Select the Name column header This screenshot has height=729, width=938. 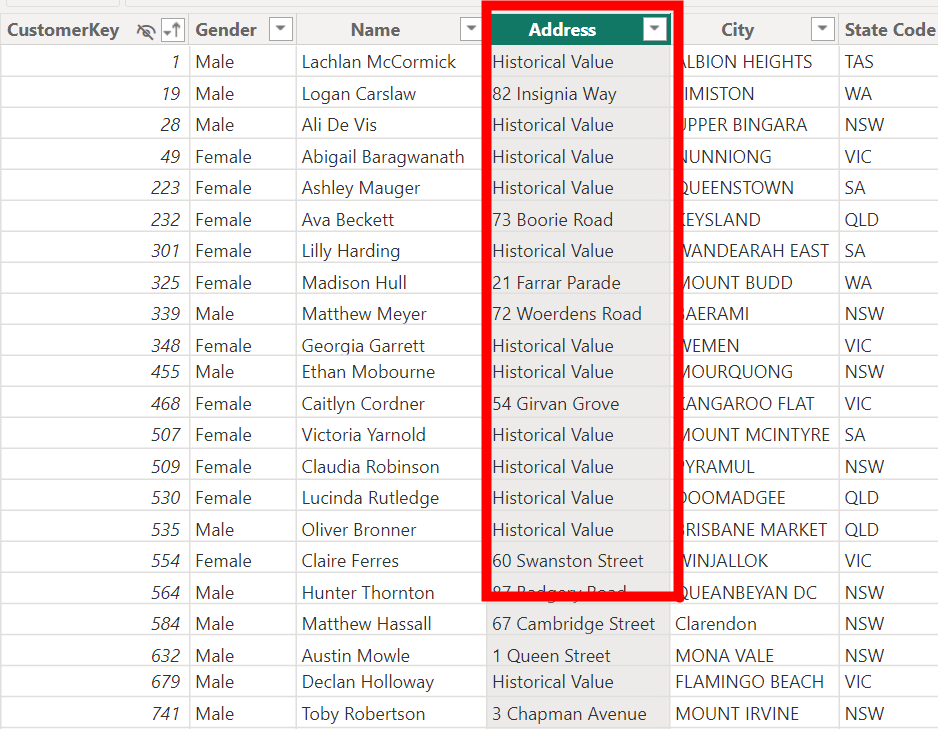(375, 30)
